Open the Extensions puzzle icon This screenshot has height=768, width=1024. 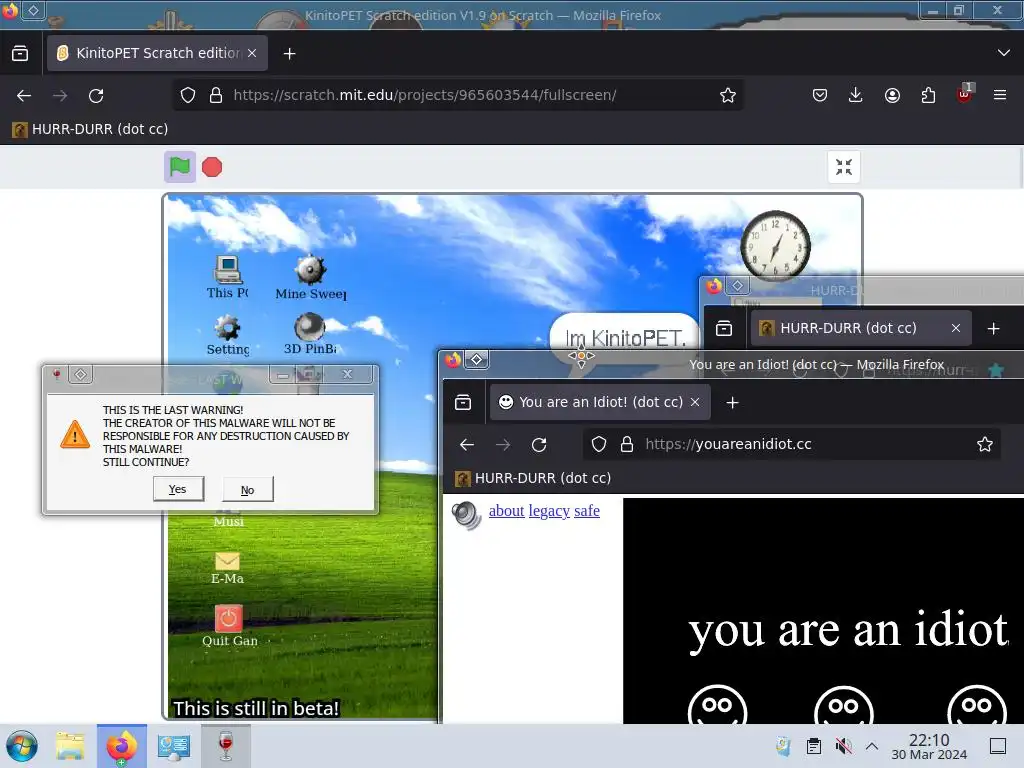click(x=928, y=95)
